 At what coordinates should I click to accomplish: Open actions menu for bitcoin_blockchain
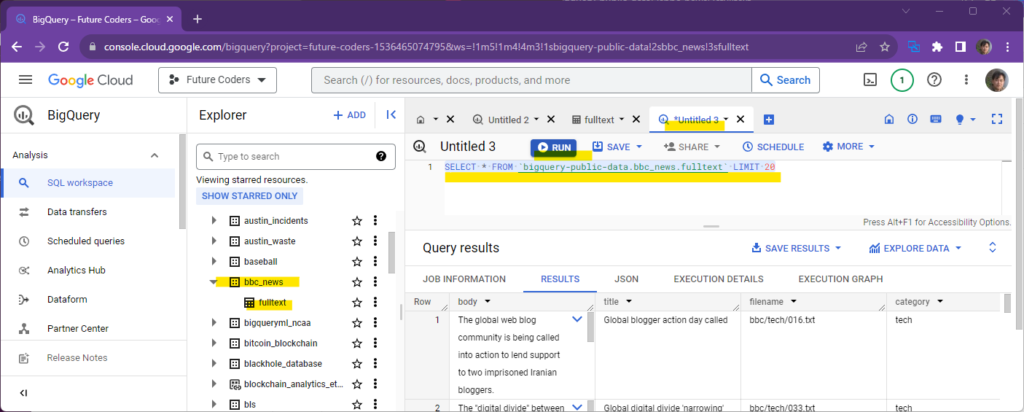tap(375, 343)
